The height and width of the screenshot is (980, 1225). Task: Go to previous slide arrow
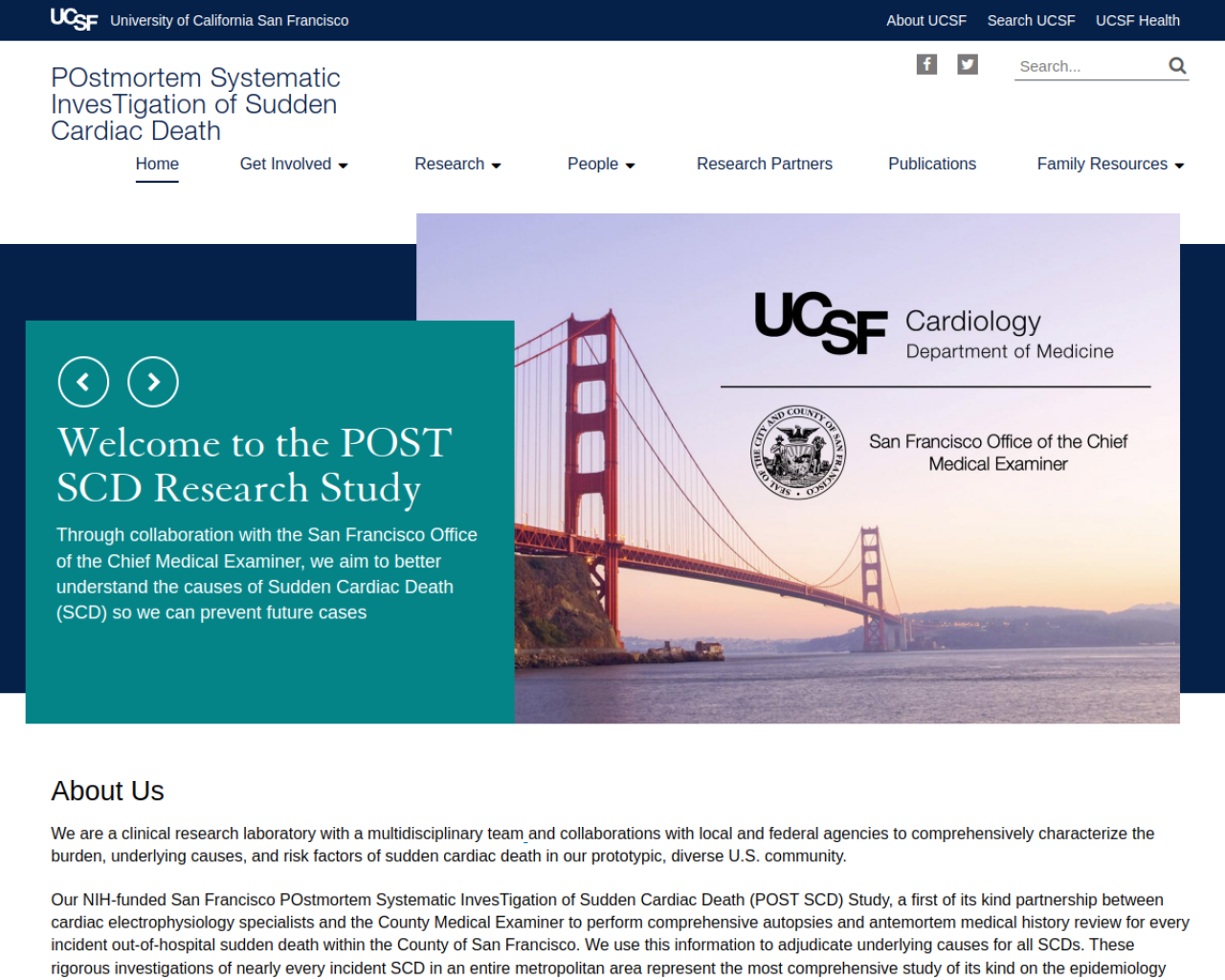(x=83, y=382)
